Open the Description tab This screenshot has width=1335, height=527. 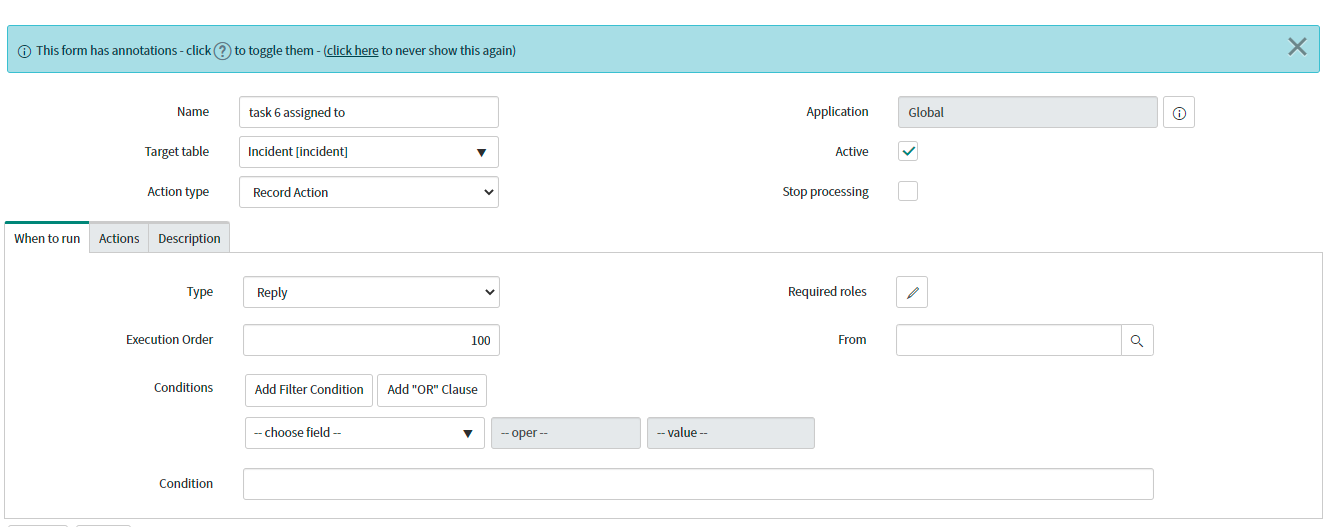(189, 238)
